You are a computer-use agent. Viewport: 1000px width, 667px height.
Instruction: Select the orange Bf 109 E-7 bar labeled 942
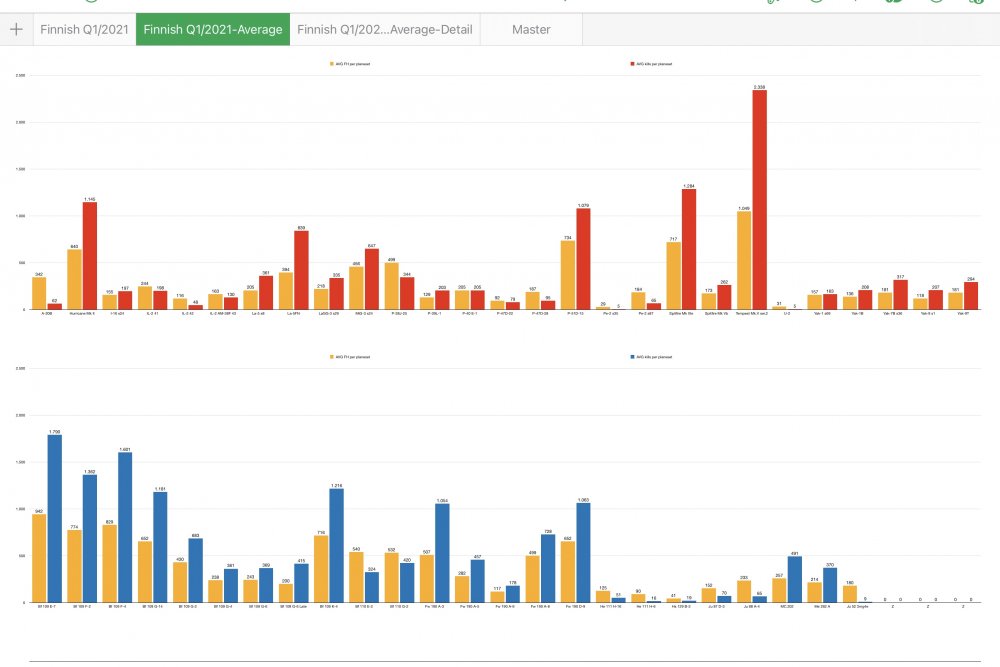[x=39, y=558]
